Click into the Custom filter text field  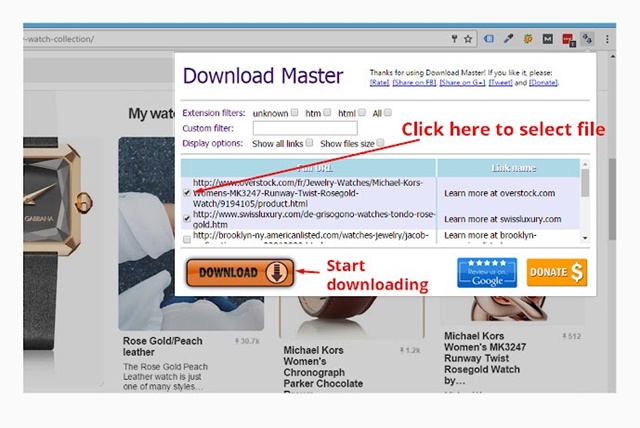(305, 128)
